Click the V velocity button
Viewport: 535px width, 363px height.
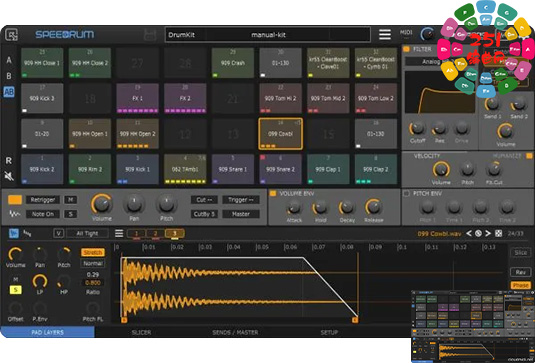59,233
